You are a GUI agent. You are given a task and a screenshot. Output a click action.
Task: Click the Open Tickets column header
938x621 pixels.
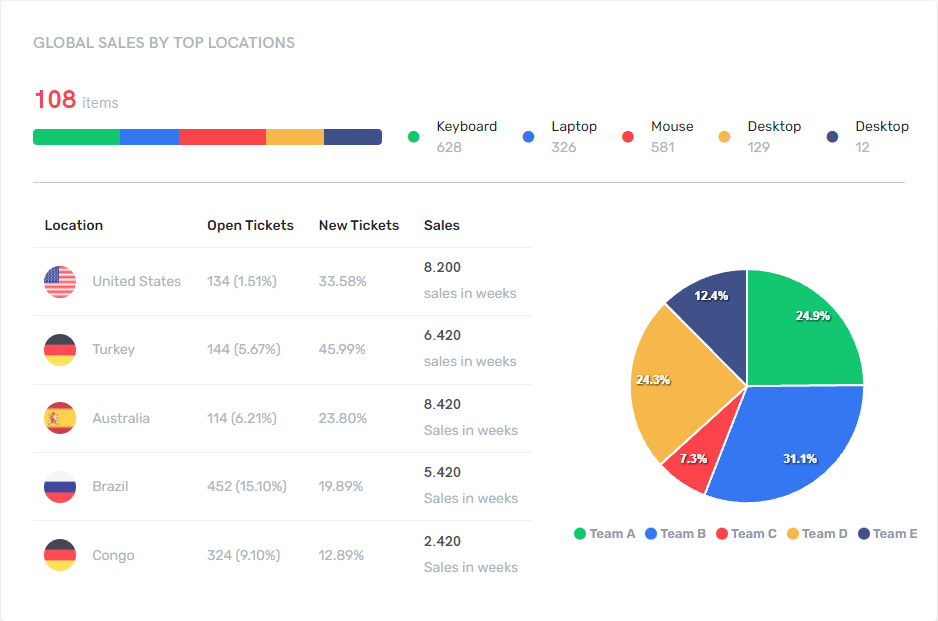[250, 226]
